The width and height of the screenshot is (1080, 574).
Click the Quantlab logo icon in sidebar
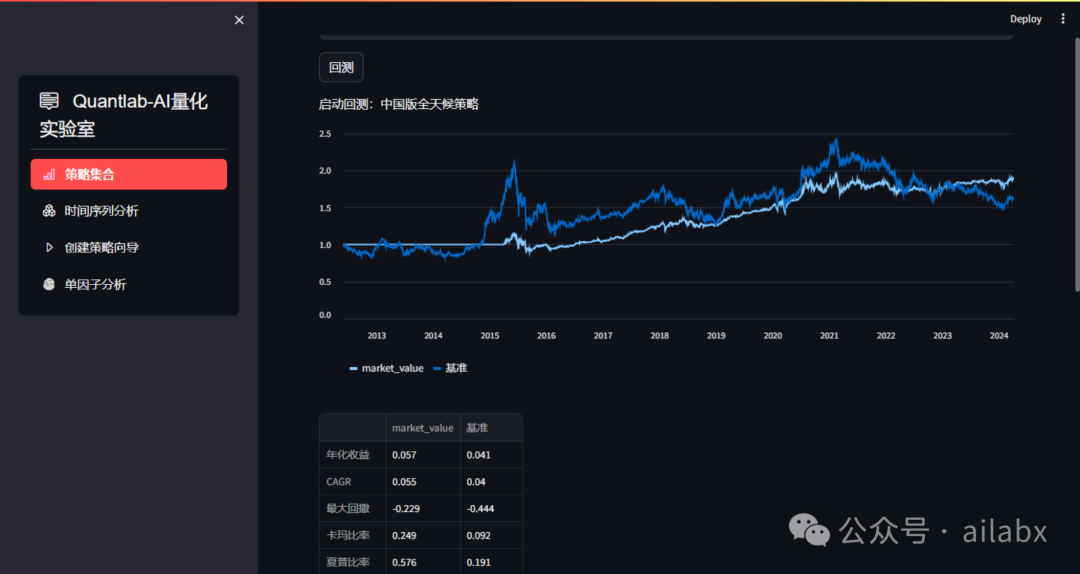click(x=49, y=101)
